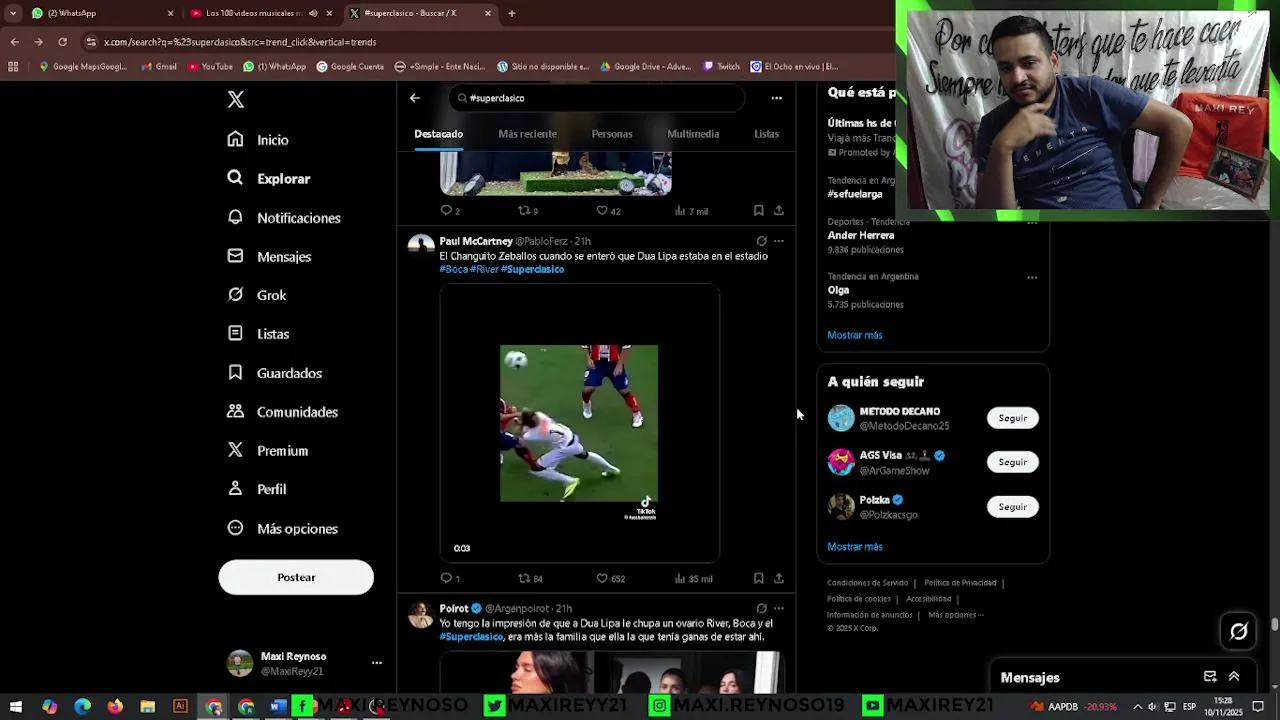Open #Boca hashtag link

point(454,269)
